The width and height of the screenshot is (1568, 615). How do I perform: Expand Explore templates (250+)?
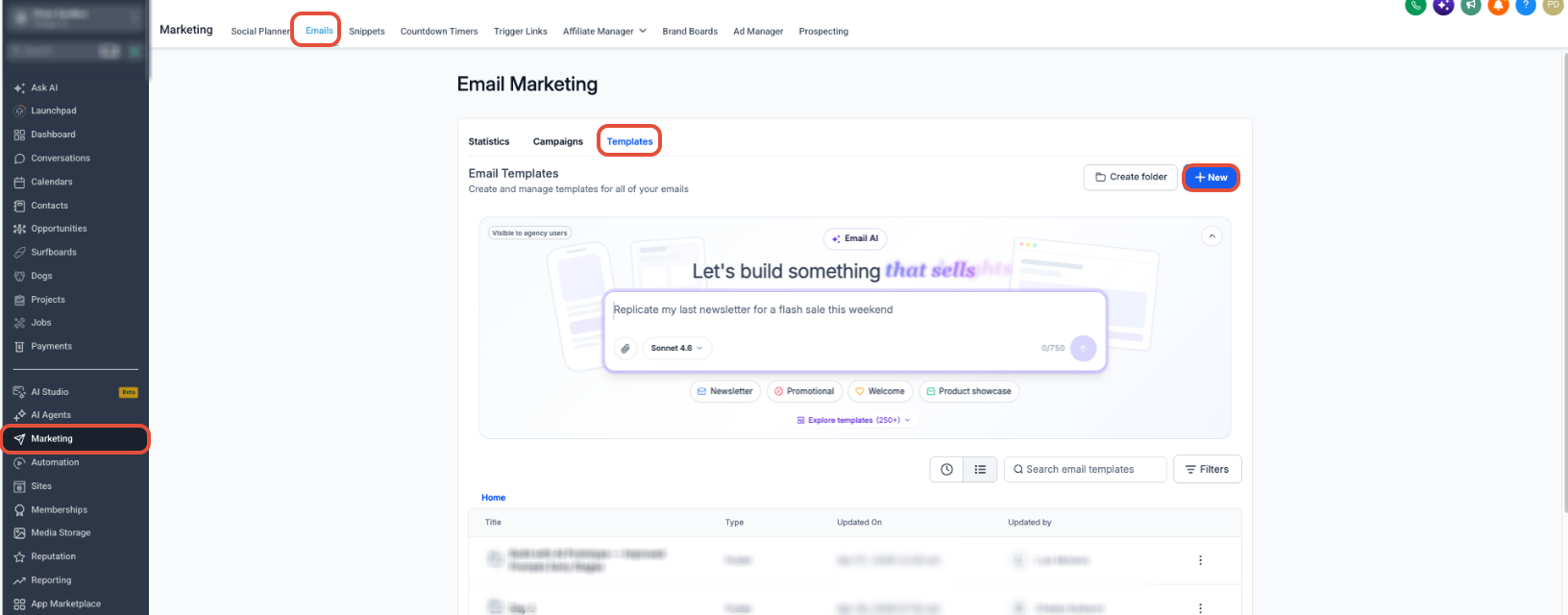tap(853, 420)
